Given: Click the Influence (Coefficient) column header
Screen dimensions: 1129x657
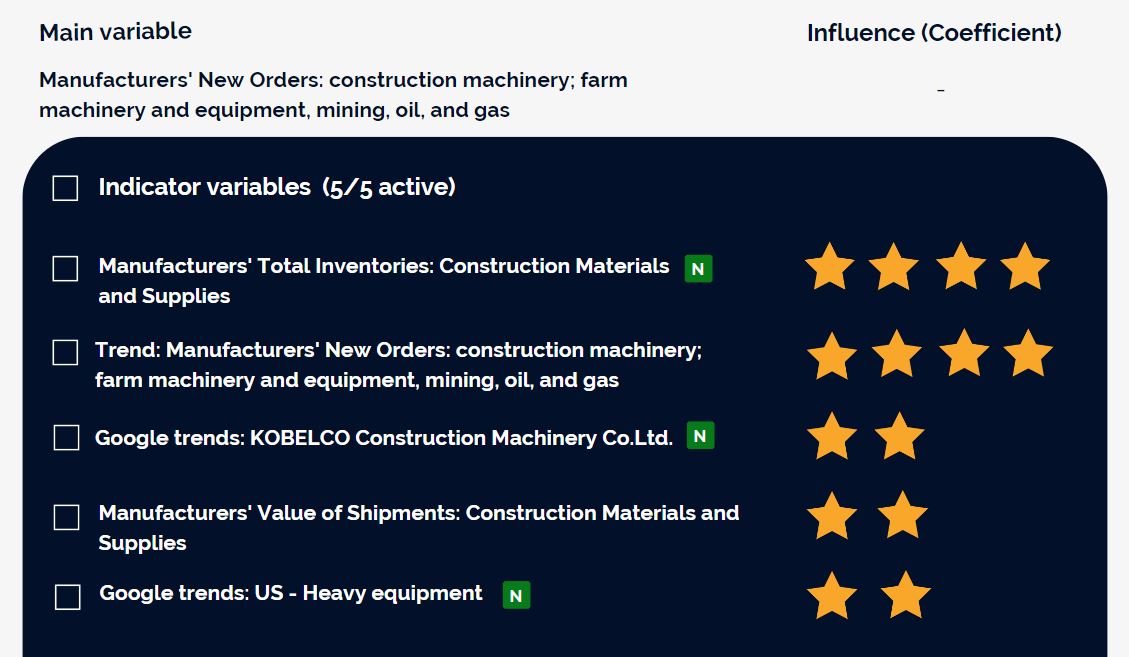Looking at the screenshot, I should pyautogui.click(x=934, y=33).
